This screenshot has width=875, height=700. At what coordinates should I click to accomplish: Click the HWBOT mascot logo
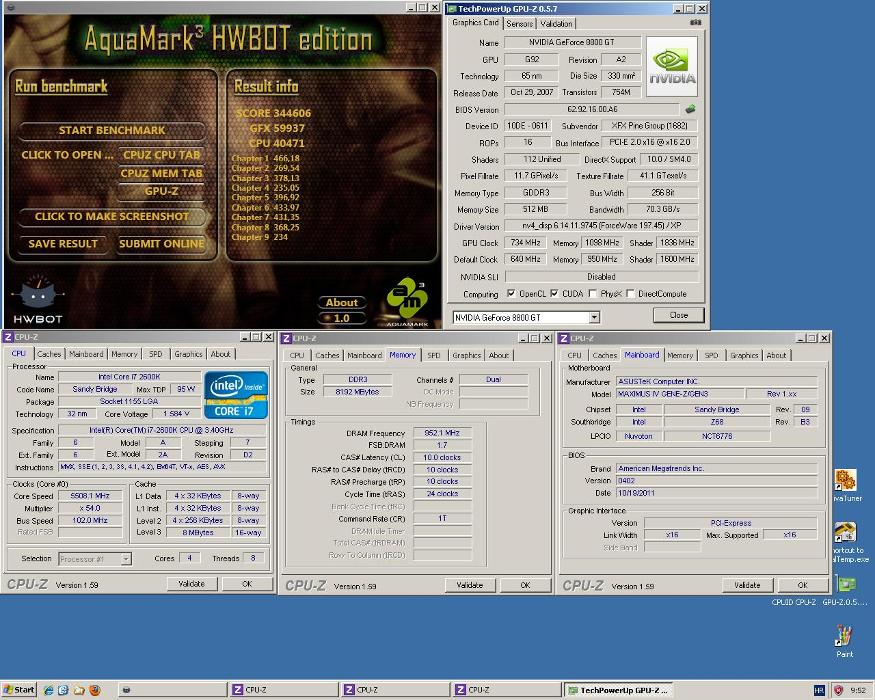pyautogui.click(x=37, y=299)
